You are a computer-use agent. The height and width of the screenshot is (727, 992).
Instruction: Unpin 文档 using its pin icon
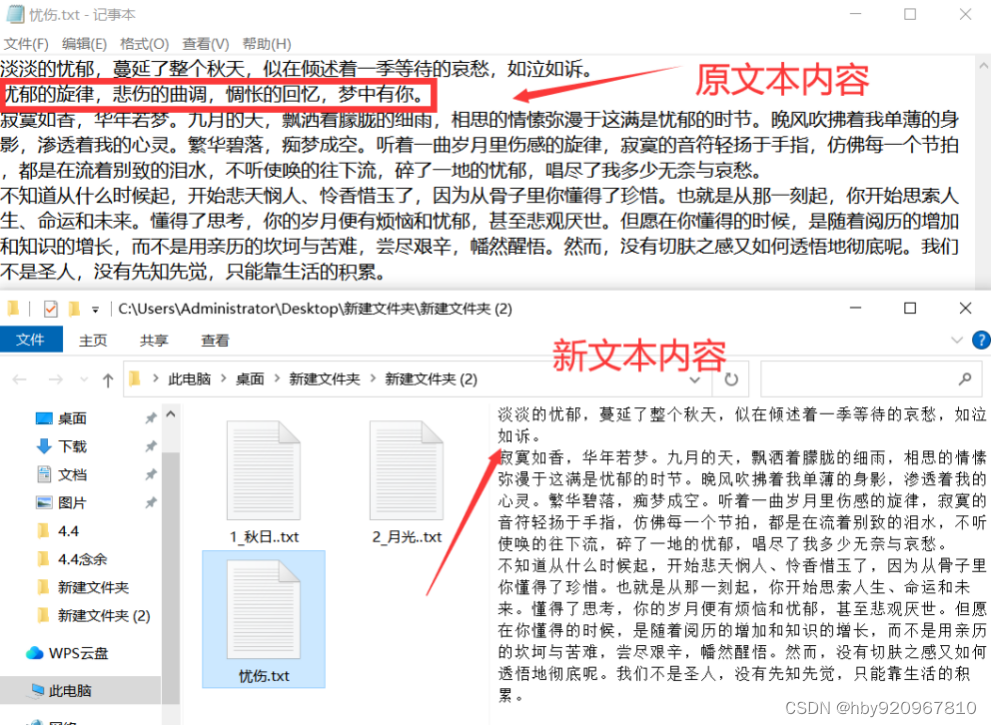[151, 475]
